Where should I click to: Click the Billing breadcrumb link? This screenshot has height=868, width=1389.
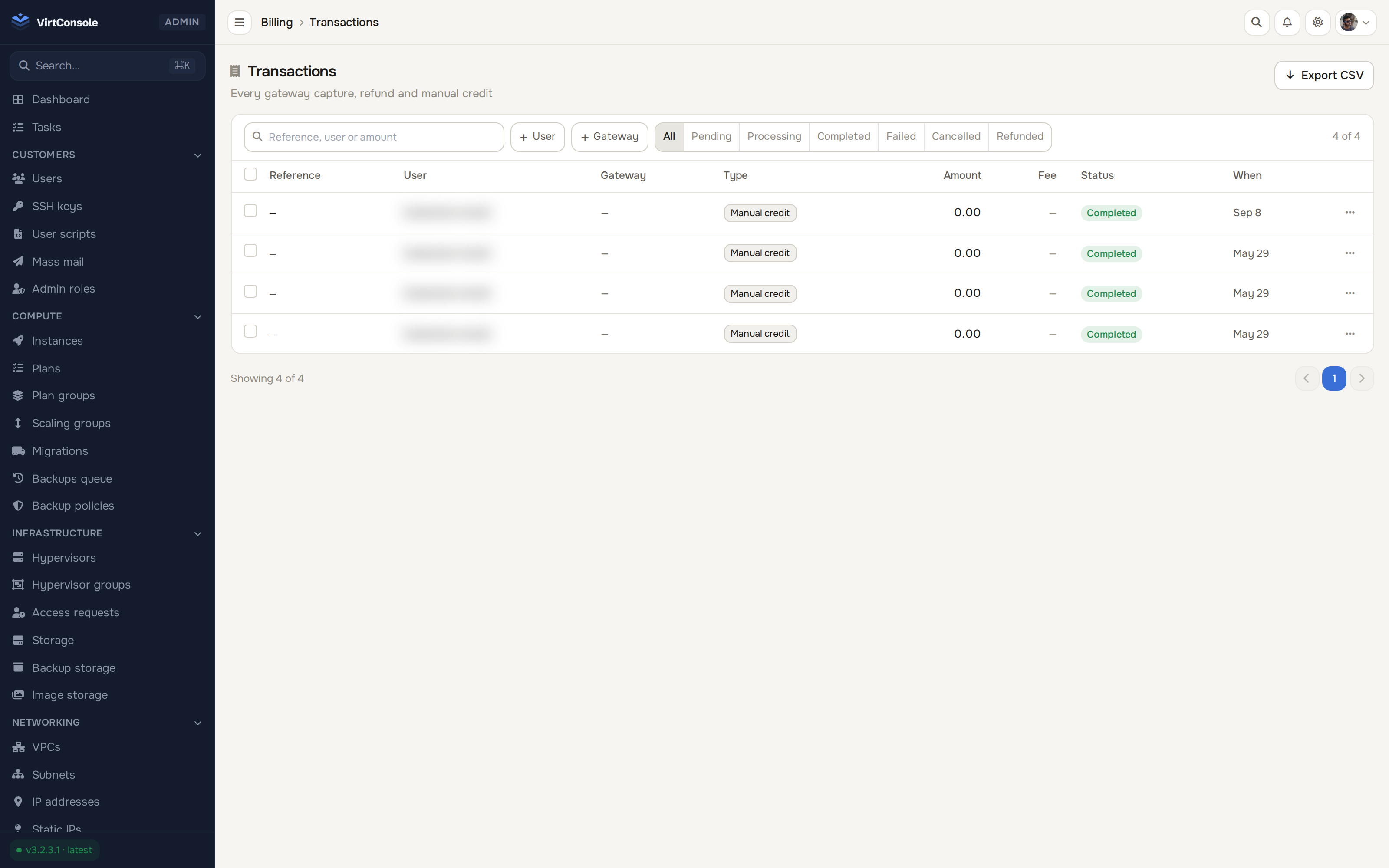pos(276,23)
